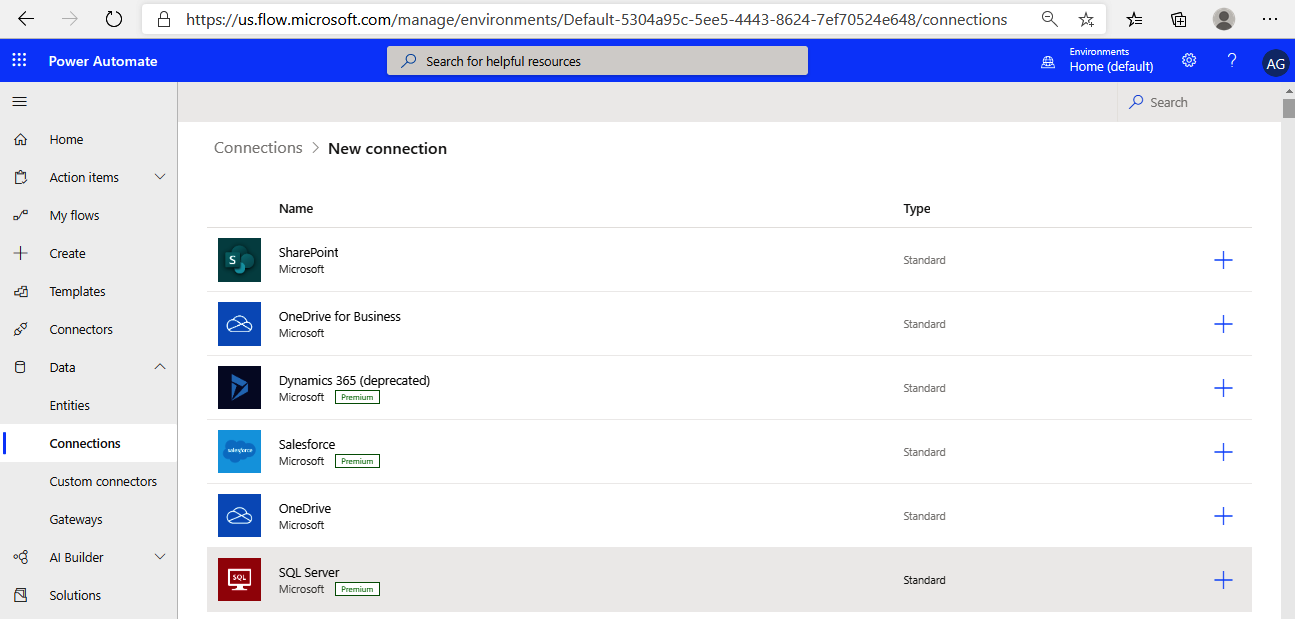
Task: Expand the Action items chevron
Action: (x=160, y=177)
